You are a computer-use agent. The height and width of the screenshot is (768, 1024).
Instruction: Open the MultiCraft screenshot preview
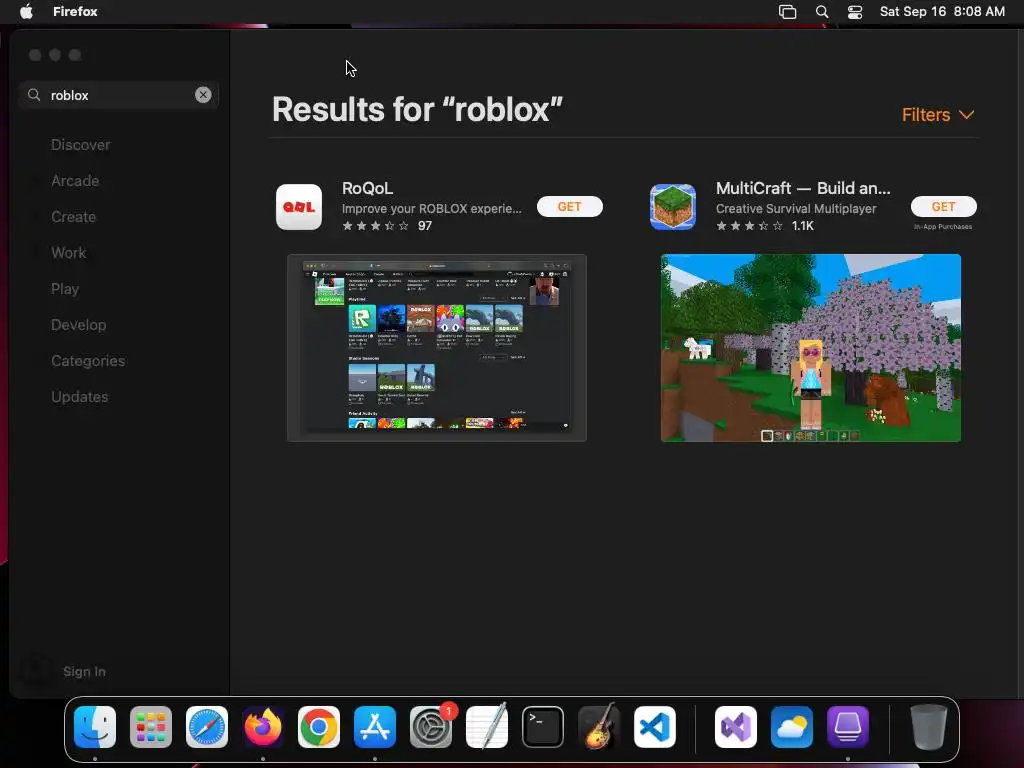(811, 348)
